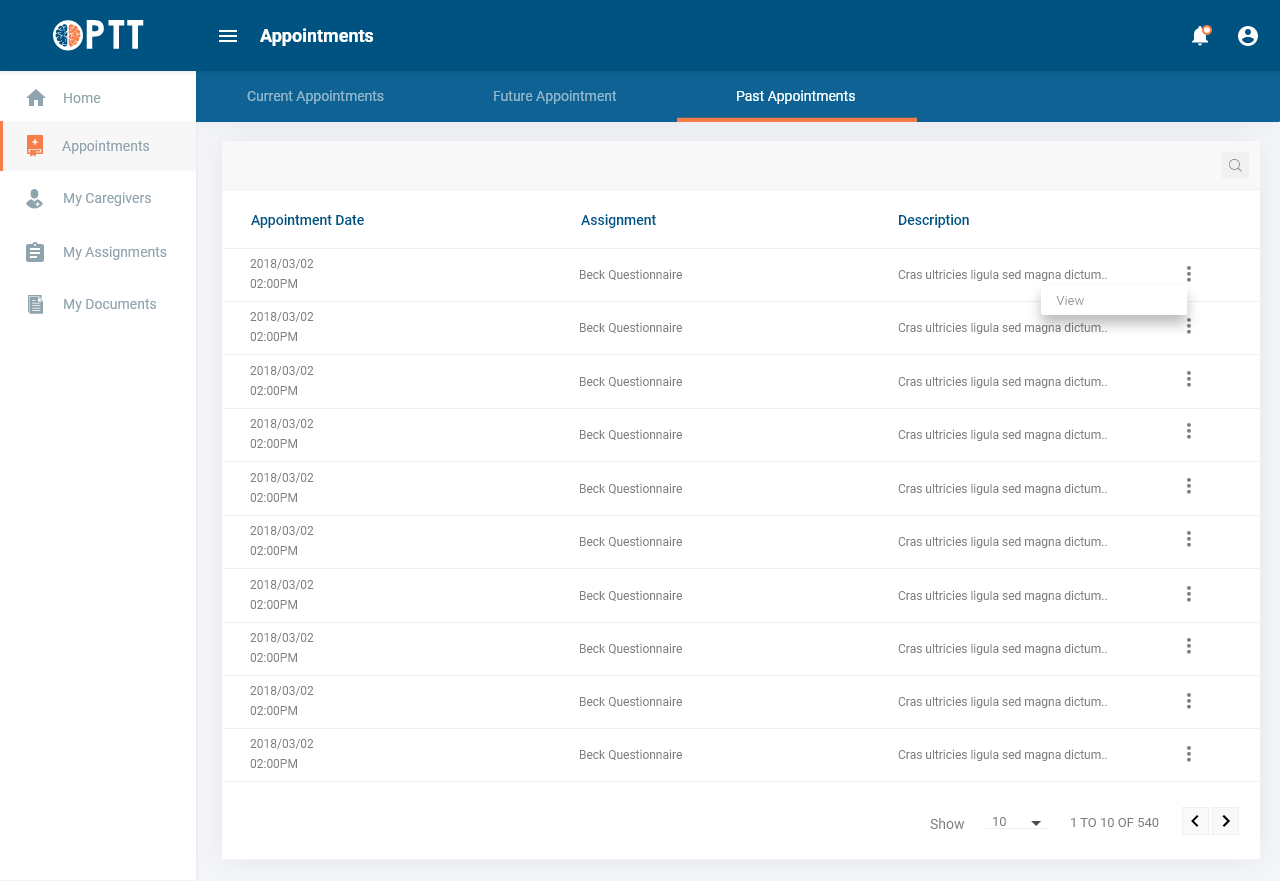
Task: Go to the previous page of appointments
Action: 1195,821
